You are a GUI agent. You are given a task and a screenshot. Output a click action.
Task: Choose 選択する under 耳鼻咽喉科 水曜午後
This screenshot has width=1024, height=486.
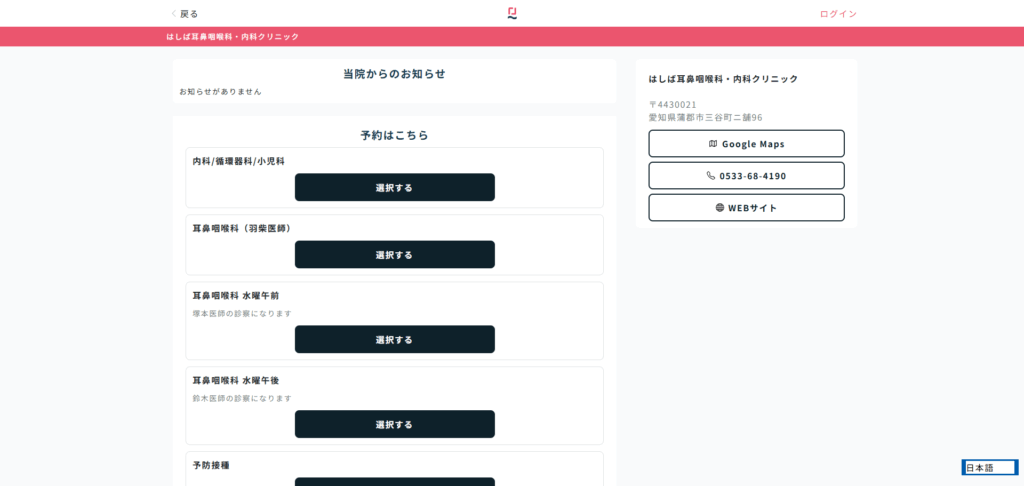(x=394, y=424)
